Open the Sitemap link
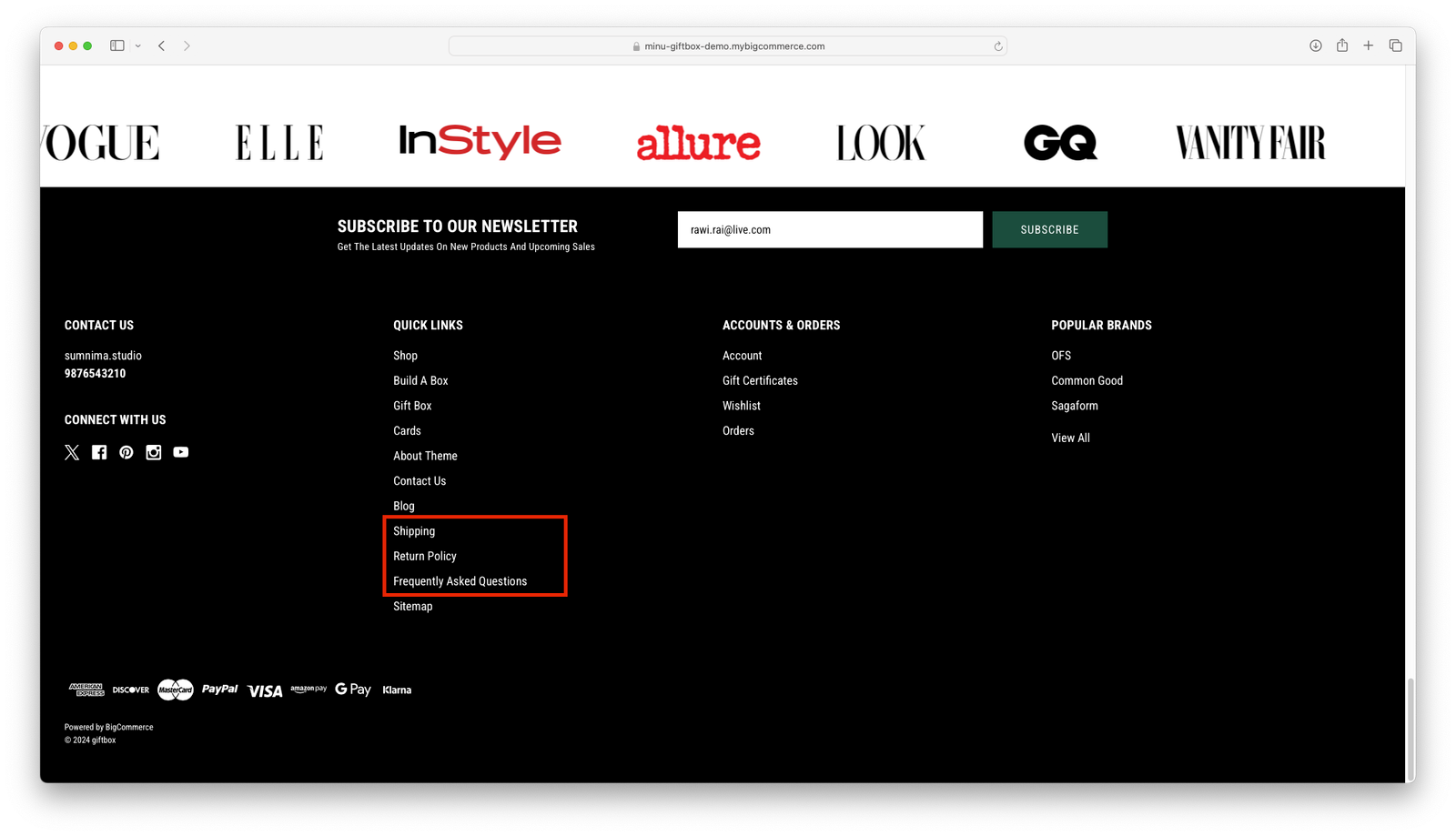1456x836 pixels. click(413, 606)
